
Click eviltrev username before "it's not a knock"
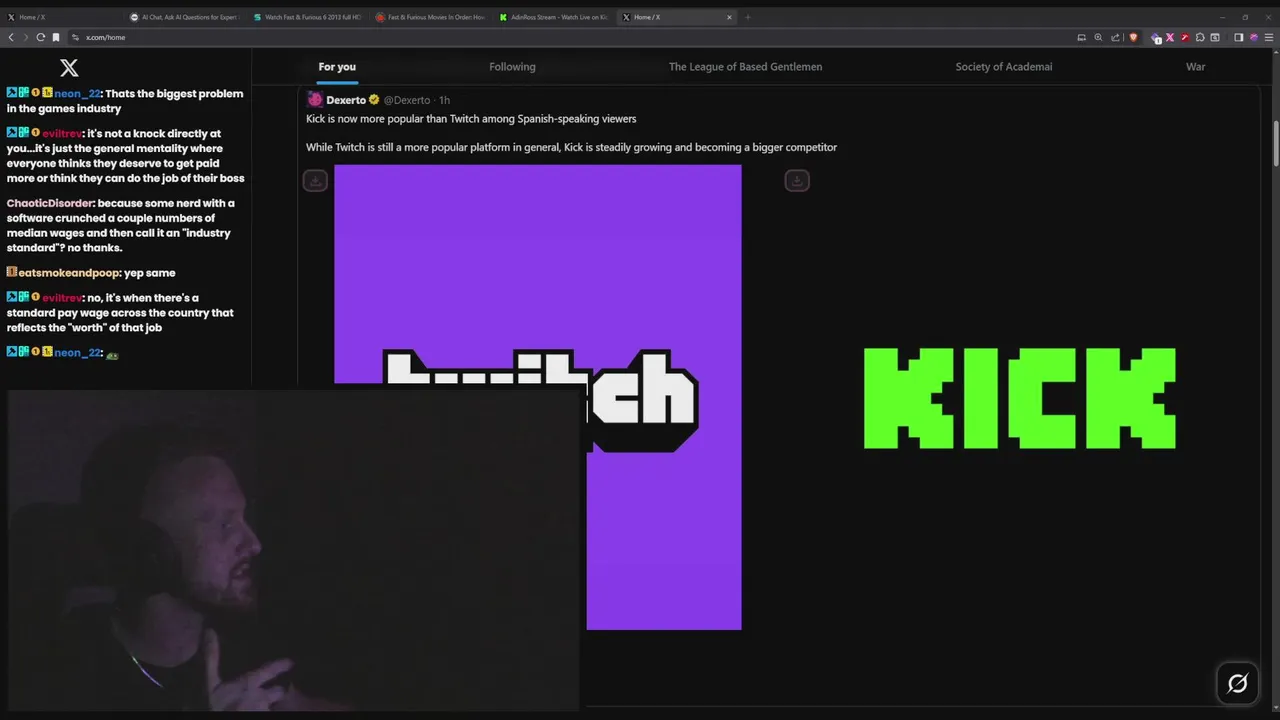point(62,133)
